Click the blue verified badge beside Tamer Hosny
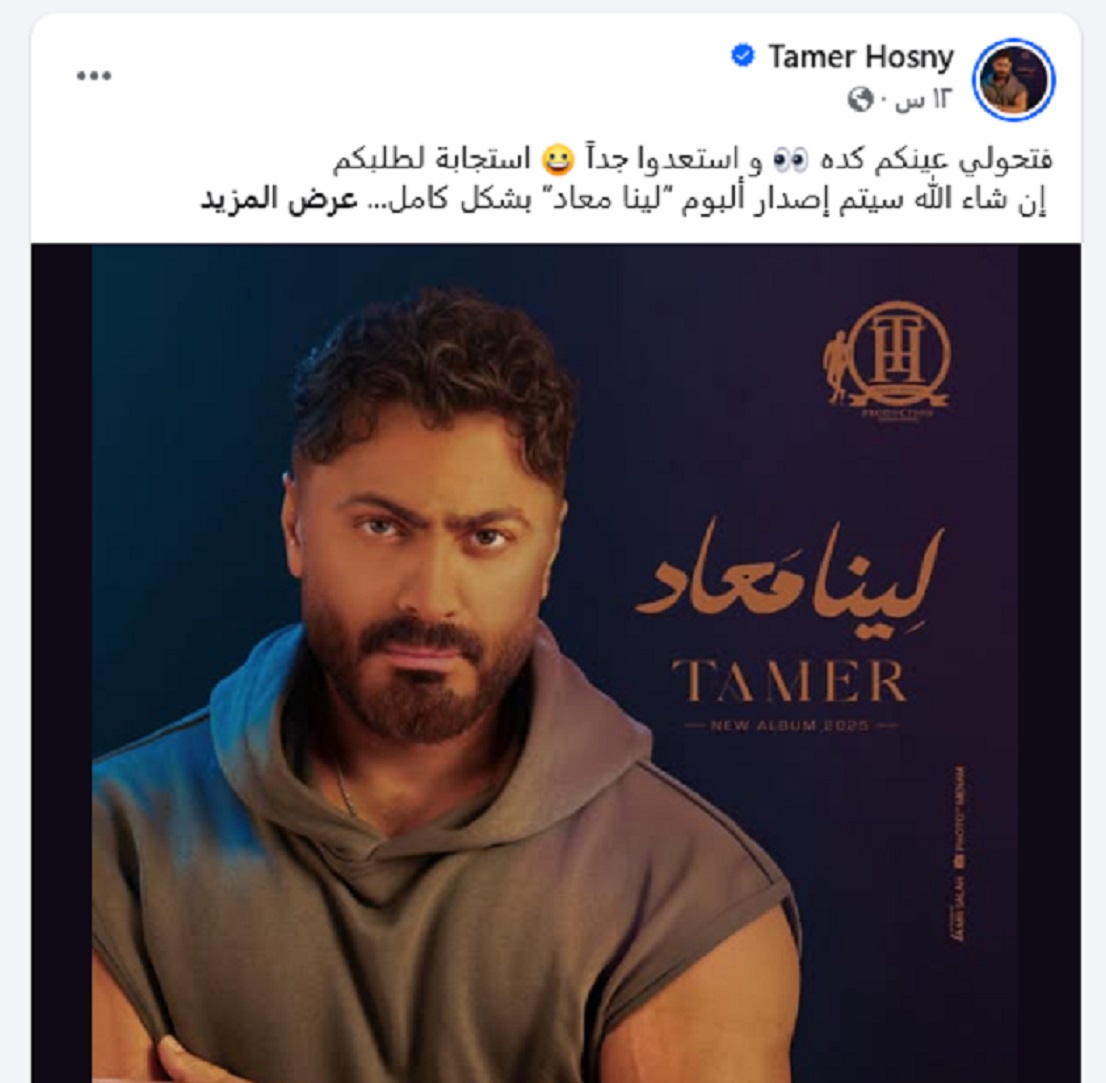The image size is (1106, 1083). [x=743, y=56]
